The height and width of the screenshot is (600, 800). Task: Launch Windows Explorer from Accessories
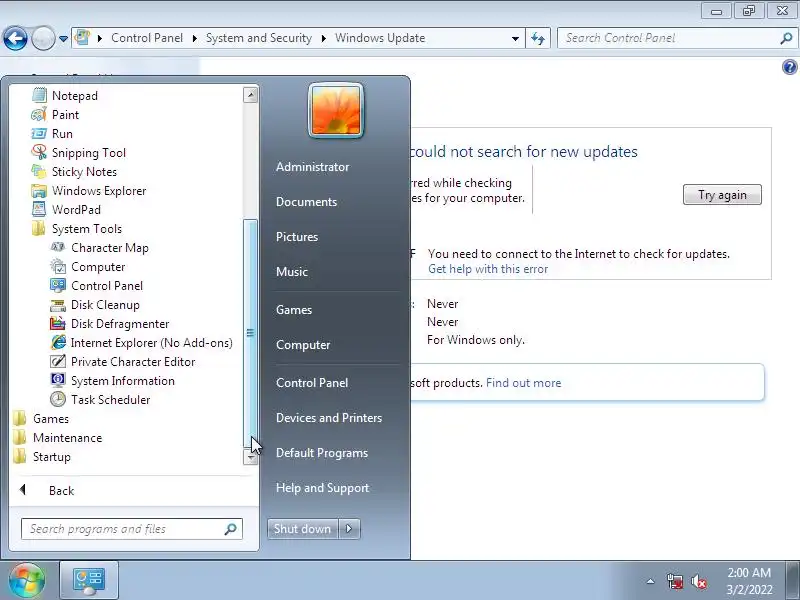click(89, 191)
